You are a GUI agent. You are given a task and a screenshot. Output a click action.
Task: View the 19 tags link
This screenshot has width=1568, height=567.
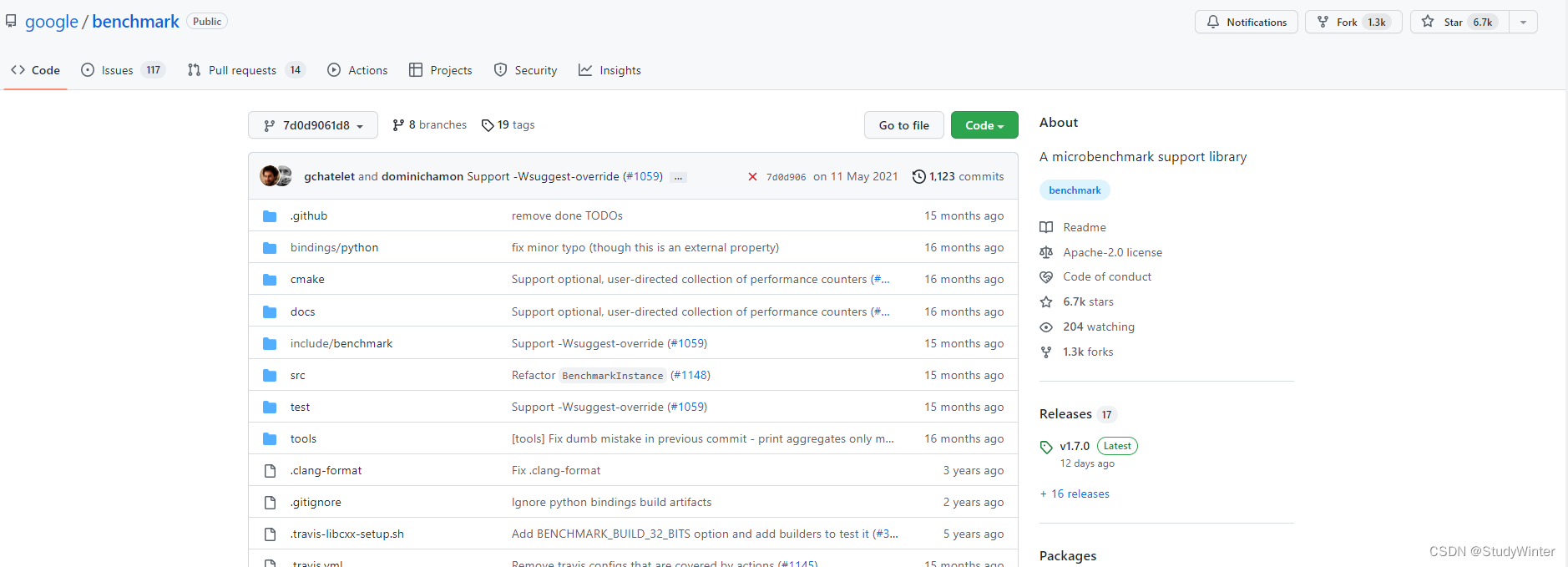point(508,125)
